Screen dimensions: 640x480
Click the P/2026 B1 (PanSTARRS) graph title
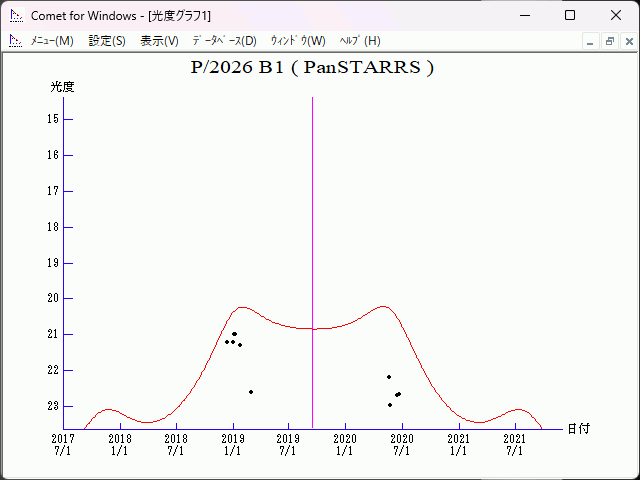312,68
